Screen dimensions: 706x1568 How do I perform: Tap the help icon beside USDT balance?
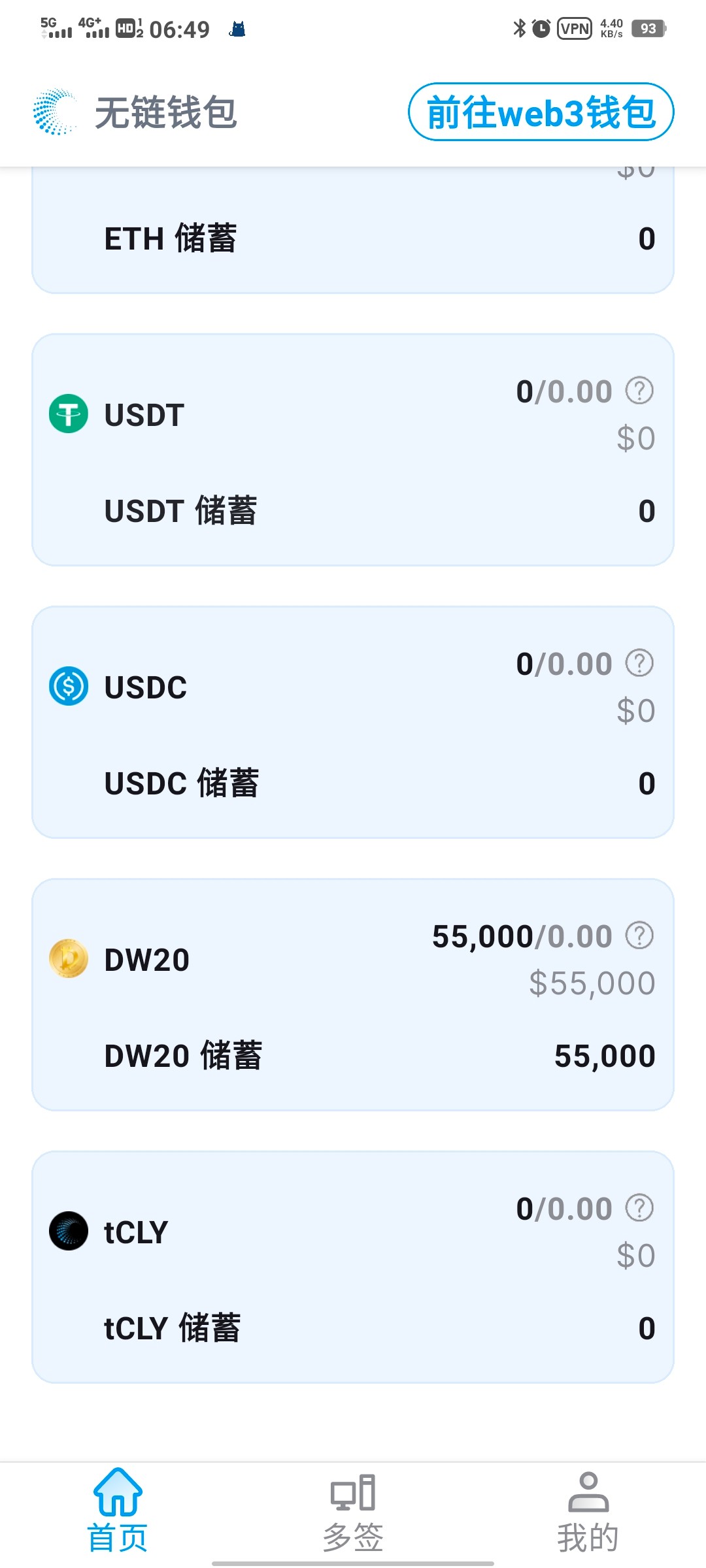639,391
